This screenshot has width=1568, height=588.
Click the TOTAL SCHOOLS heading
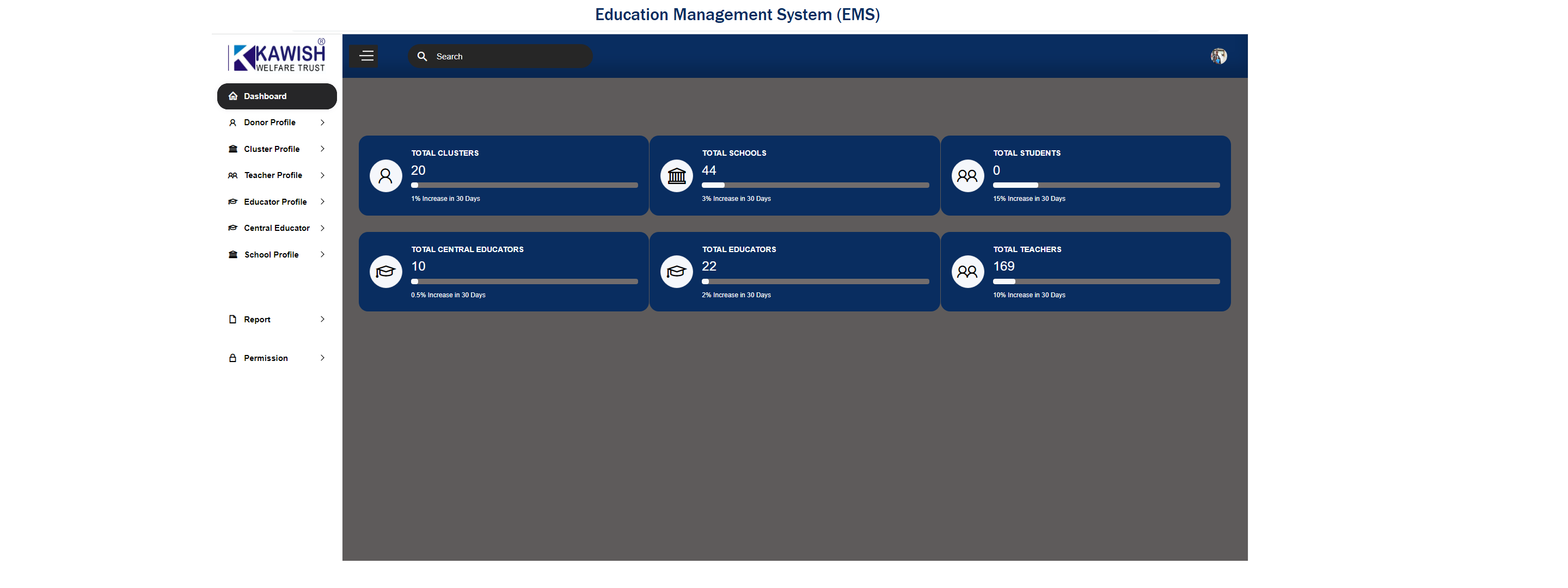[x=734, y=154]
